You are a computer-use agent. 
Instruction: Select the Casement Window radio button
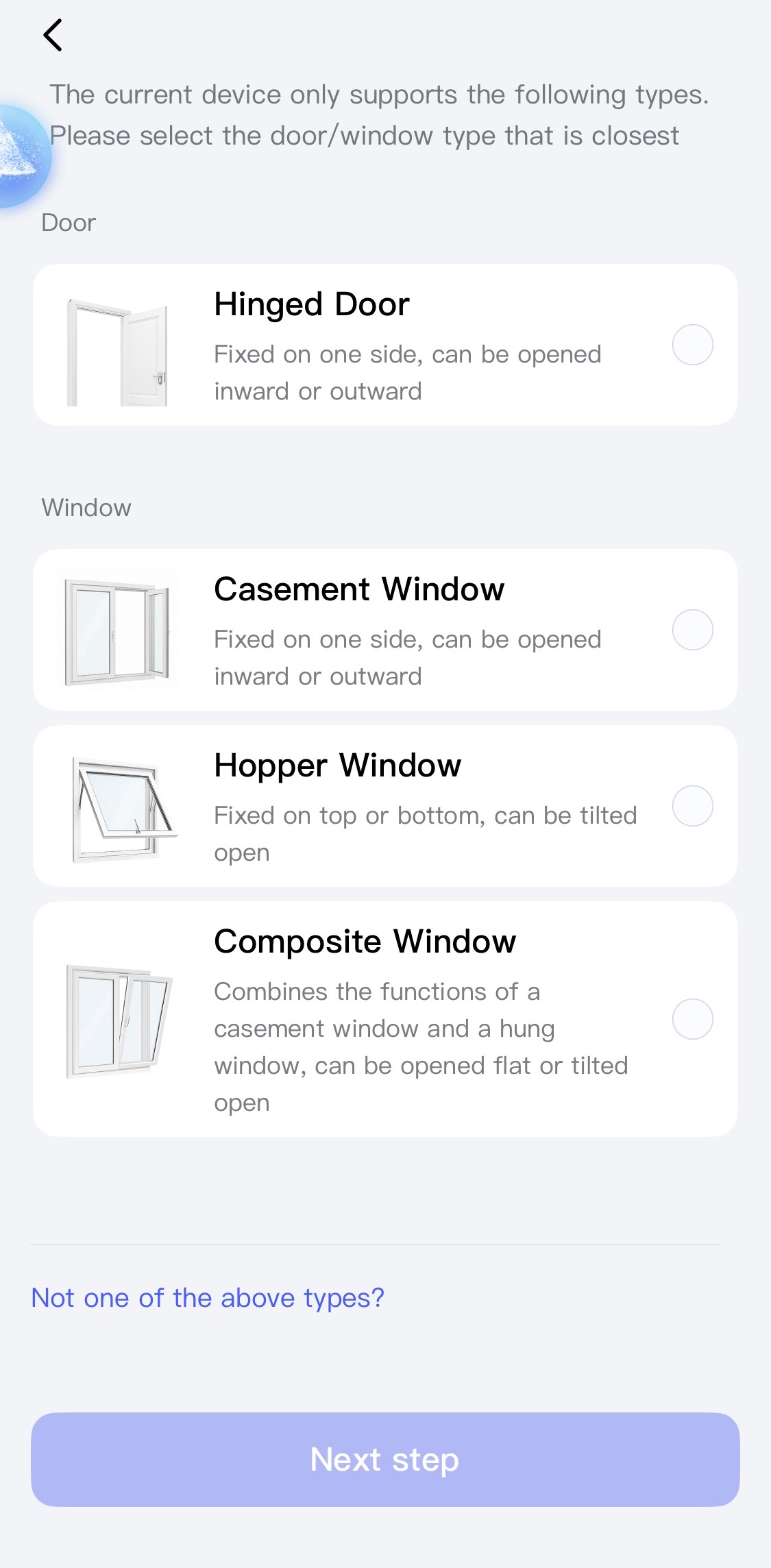pos(692,630)
